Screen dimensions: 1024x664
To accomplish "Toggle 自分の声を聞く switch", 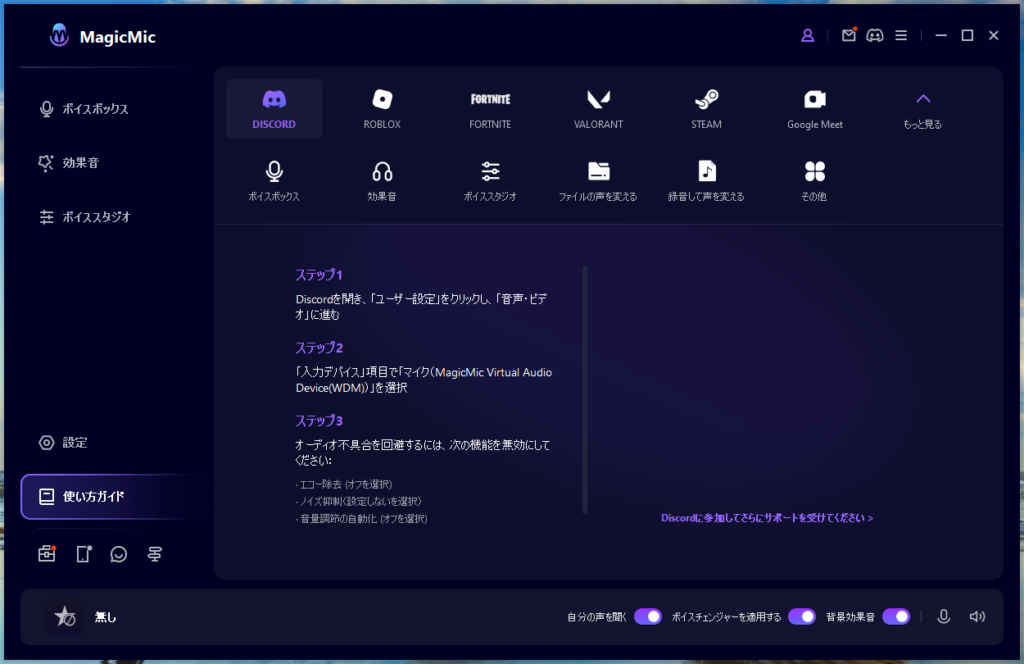I will click(648, 616).
